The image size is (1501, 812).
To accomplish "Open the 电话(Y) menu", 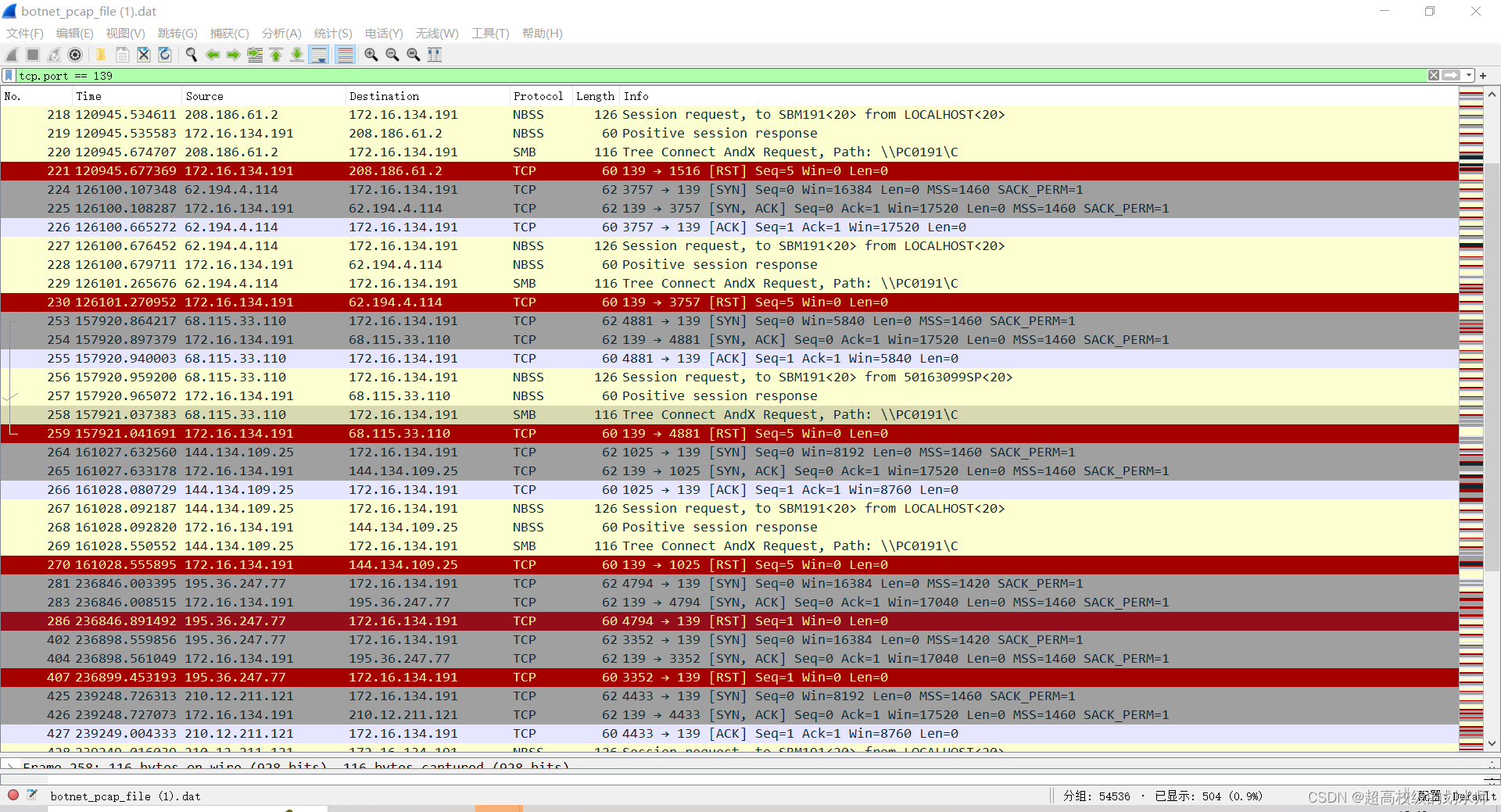I will tap(384, 34).
